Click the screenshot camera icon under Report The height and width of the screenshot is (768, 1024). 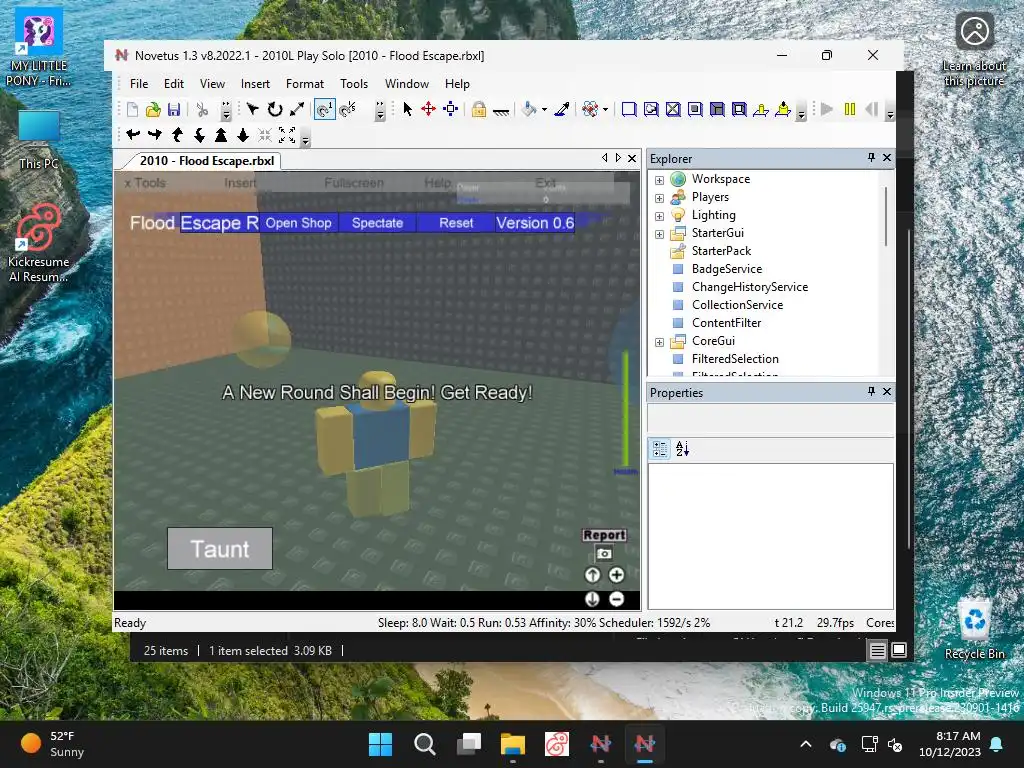604,554
